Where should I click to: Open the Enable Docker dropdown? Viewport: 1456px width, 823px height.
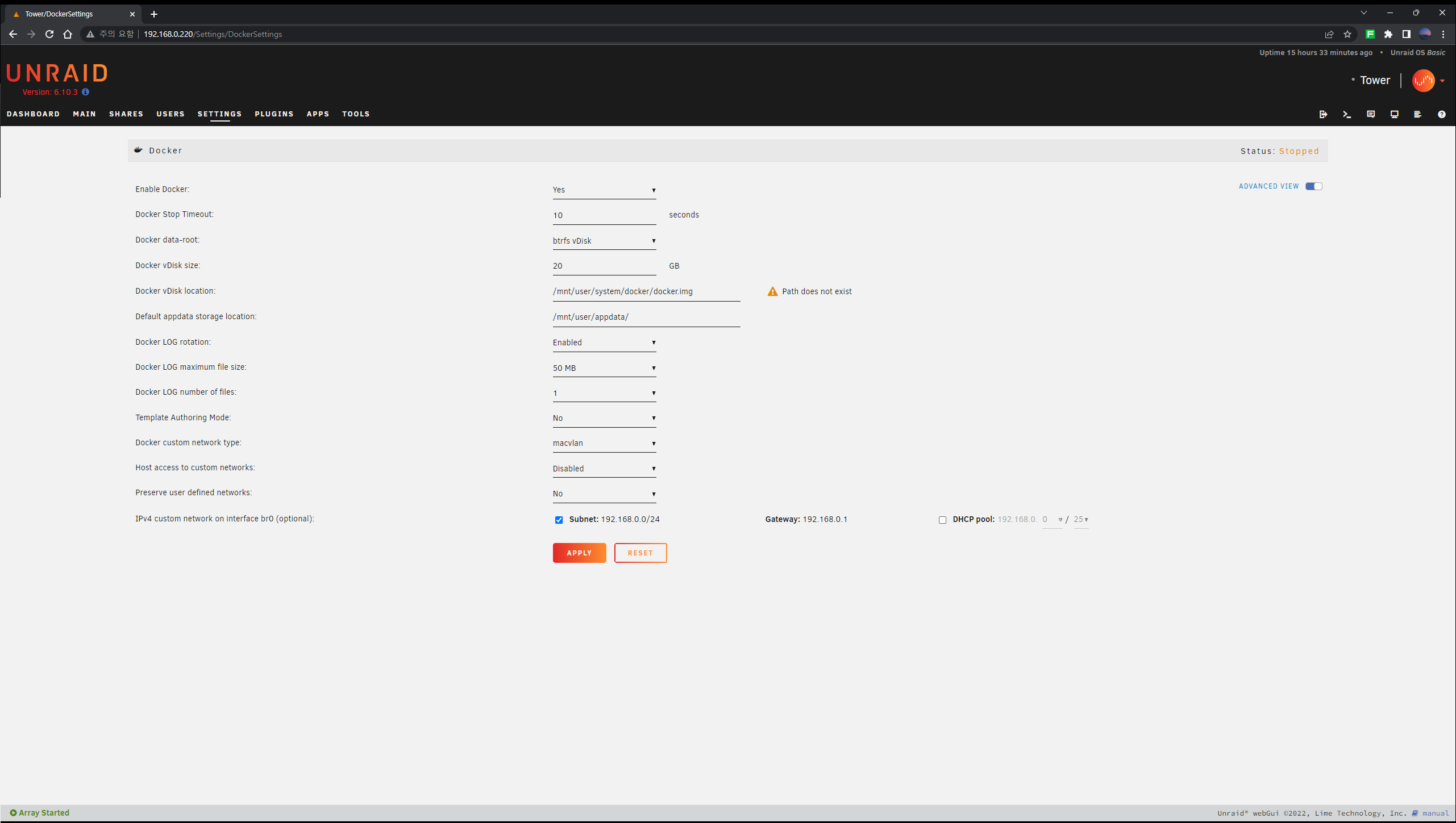[604, 190]
